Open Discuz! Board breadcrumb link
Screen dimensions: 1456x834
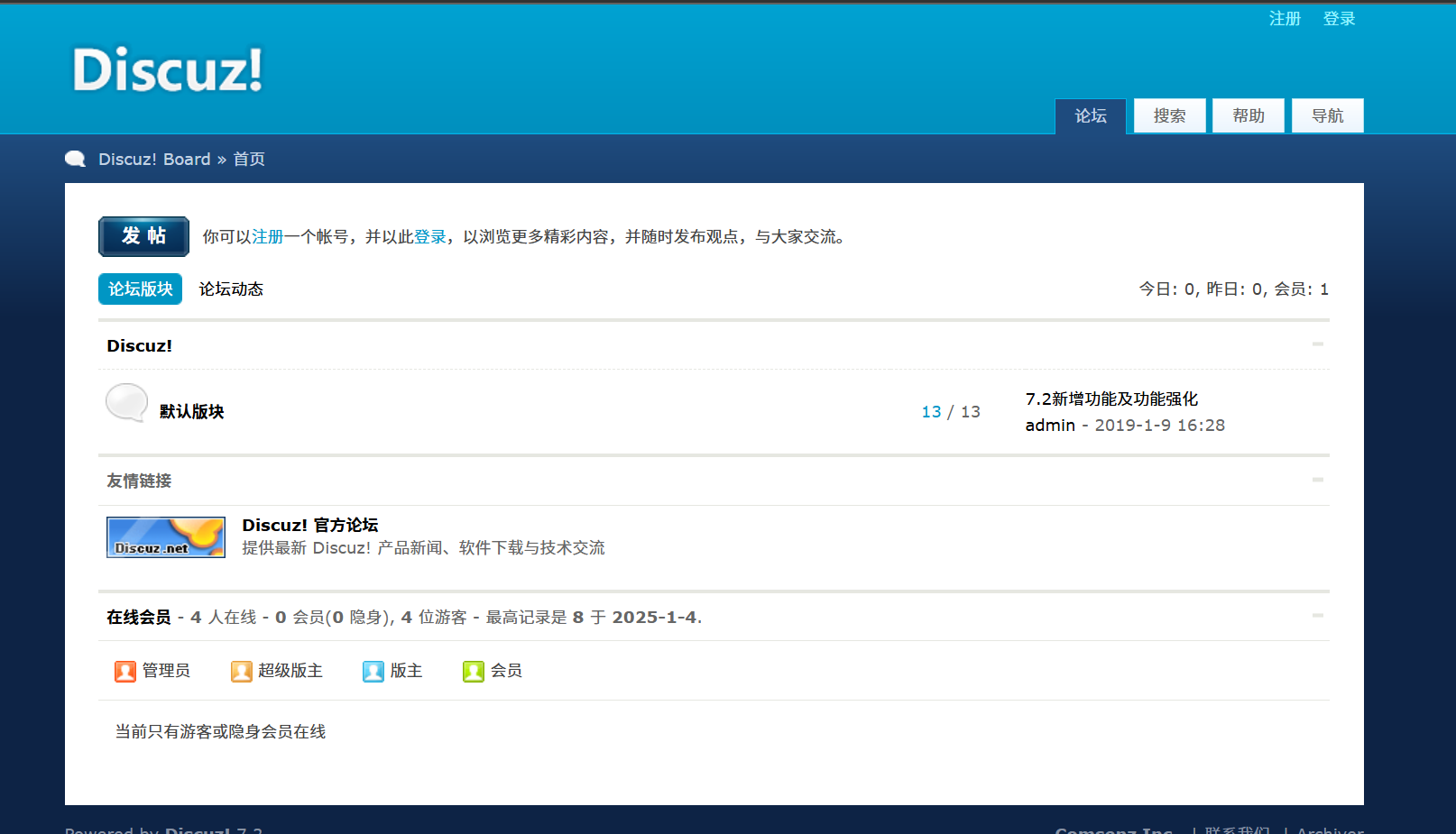(154, 160)
